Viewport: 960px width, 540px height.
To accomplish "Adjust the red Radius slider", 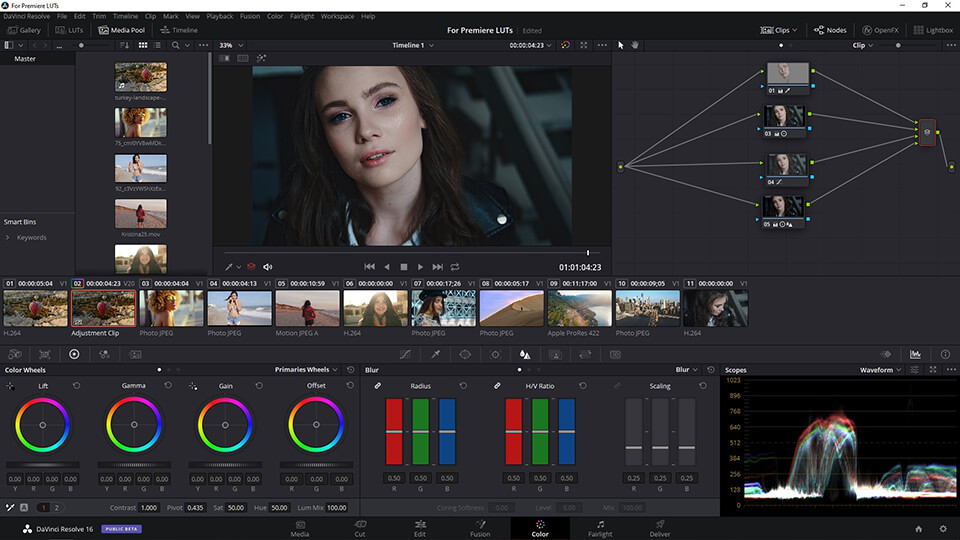I will (x=394, y=432).
